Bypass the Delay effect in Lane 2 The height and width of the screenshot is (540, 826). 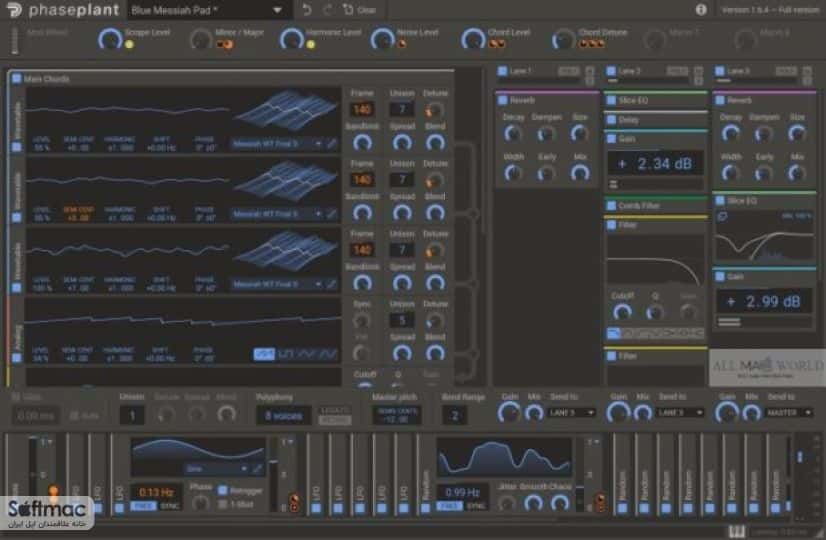pos(611,120)
